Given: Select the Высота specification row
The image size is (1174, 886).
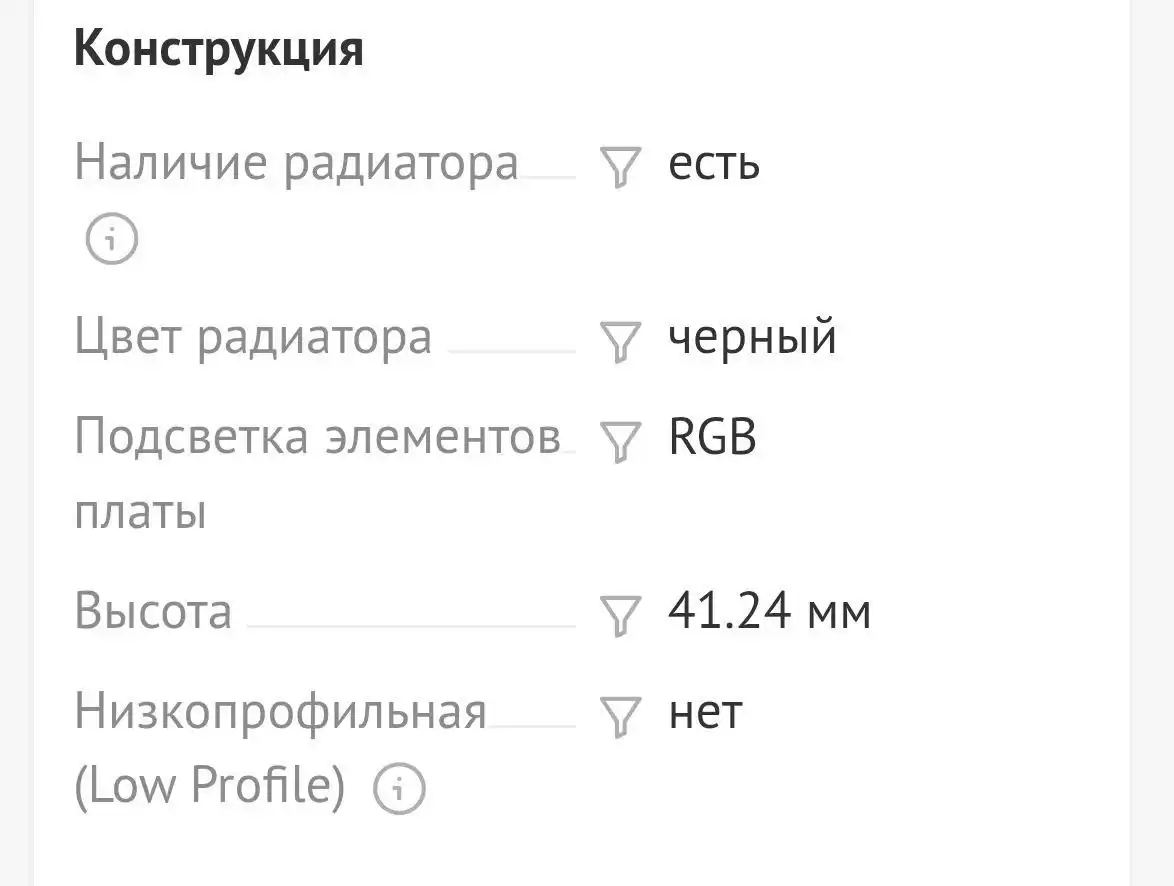Looking at the screenshot, I should (154, 612).
